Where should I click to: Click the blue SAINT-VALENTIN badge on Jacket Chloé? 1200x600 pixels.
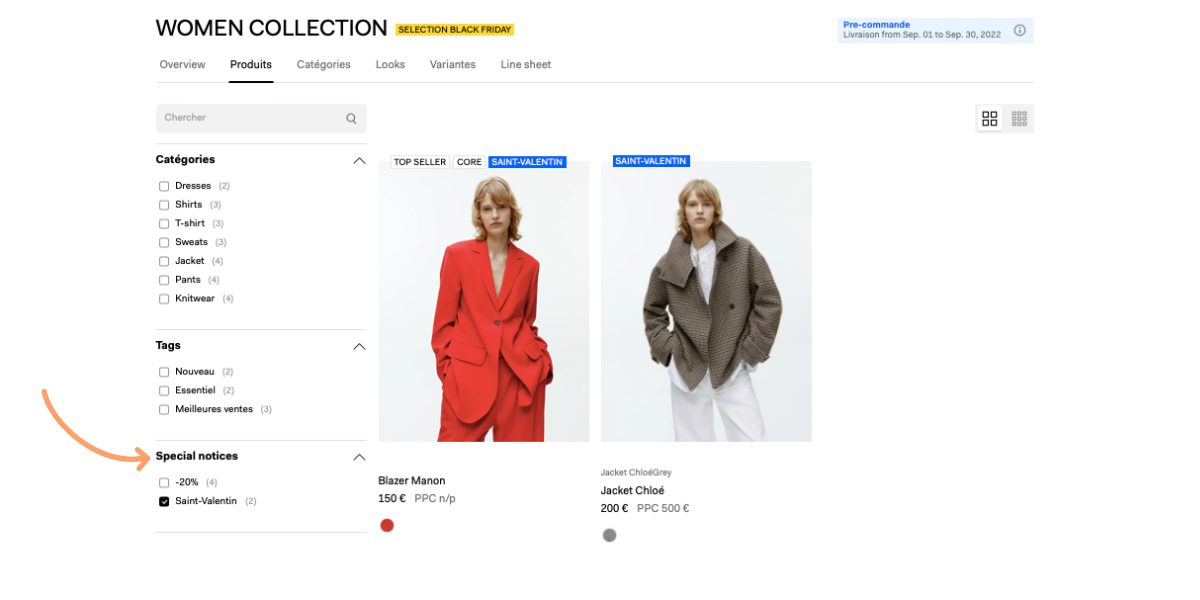click(x=651, y=161)
